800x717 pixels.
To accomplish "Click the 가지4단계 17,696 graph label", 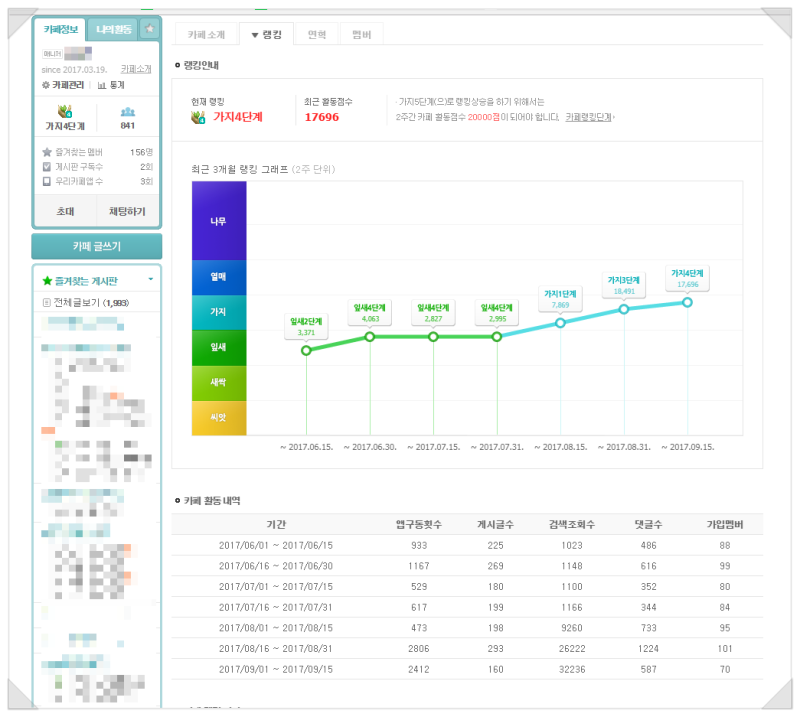I will (x=687, y=279).
